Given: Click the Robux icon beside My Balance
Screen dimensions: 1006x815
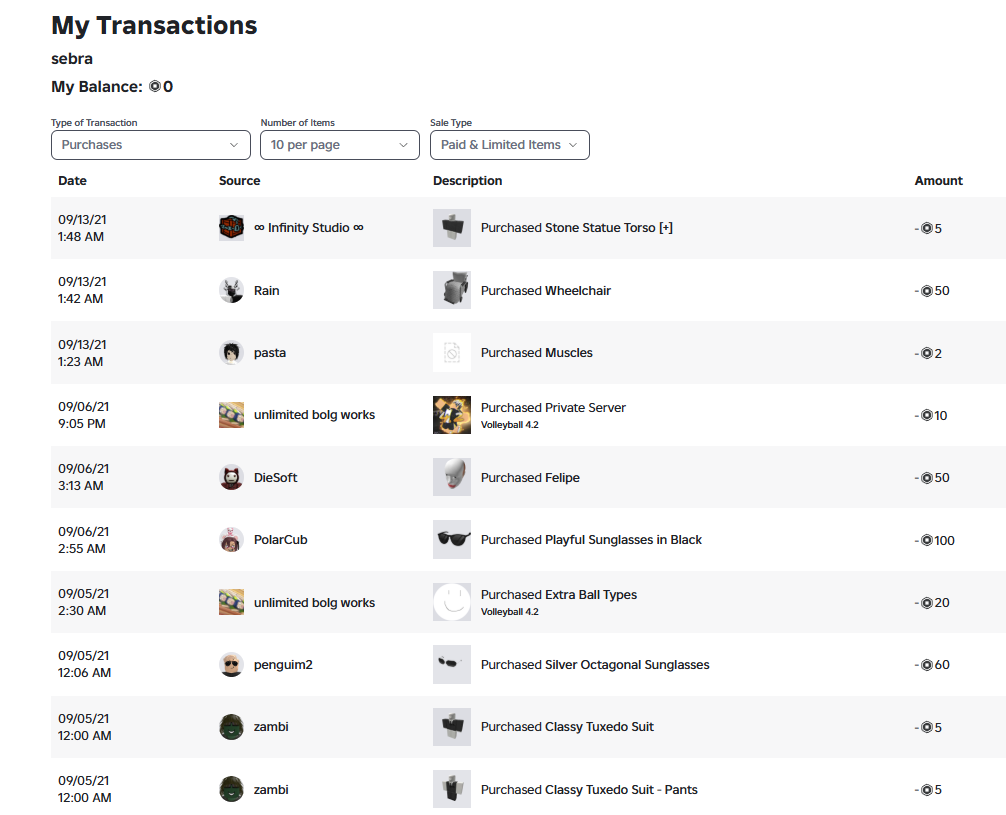Looking at the screenshot, I should [x=155, y=87].
